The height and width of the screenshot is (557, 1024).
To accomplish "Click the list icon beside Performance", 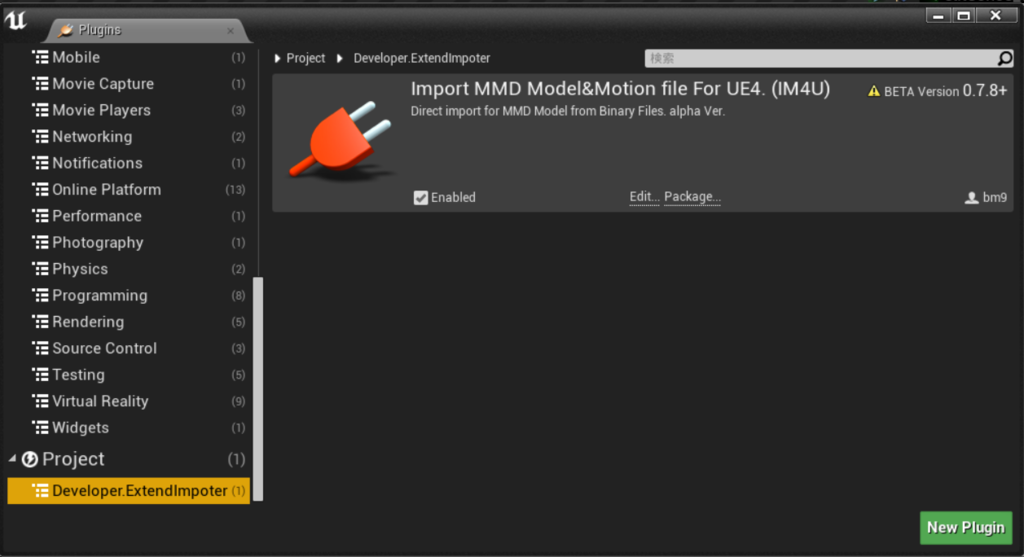I will click(x=40, y=216).
